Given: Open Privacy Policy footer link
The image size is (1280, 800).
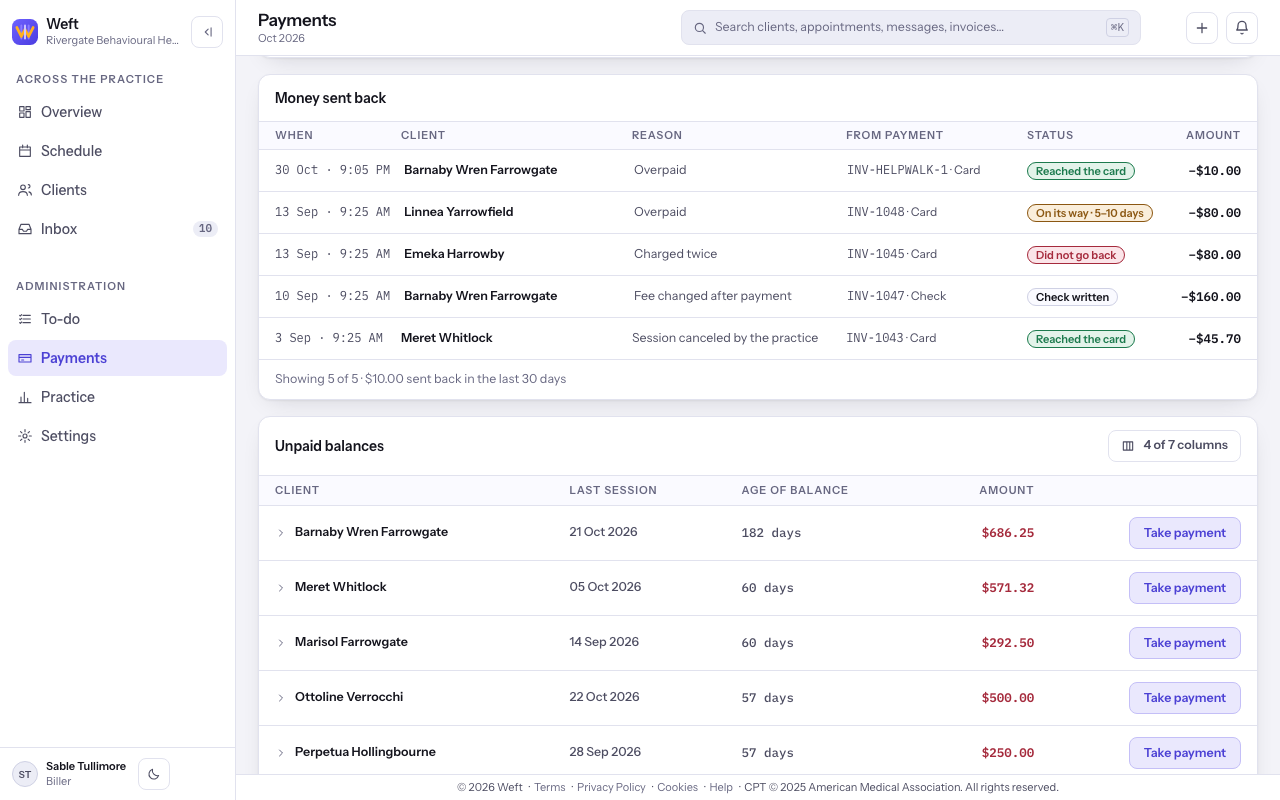Looking at the screenshot, I should point(611,787).
